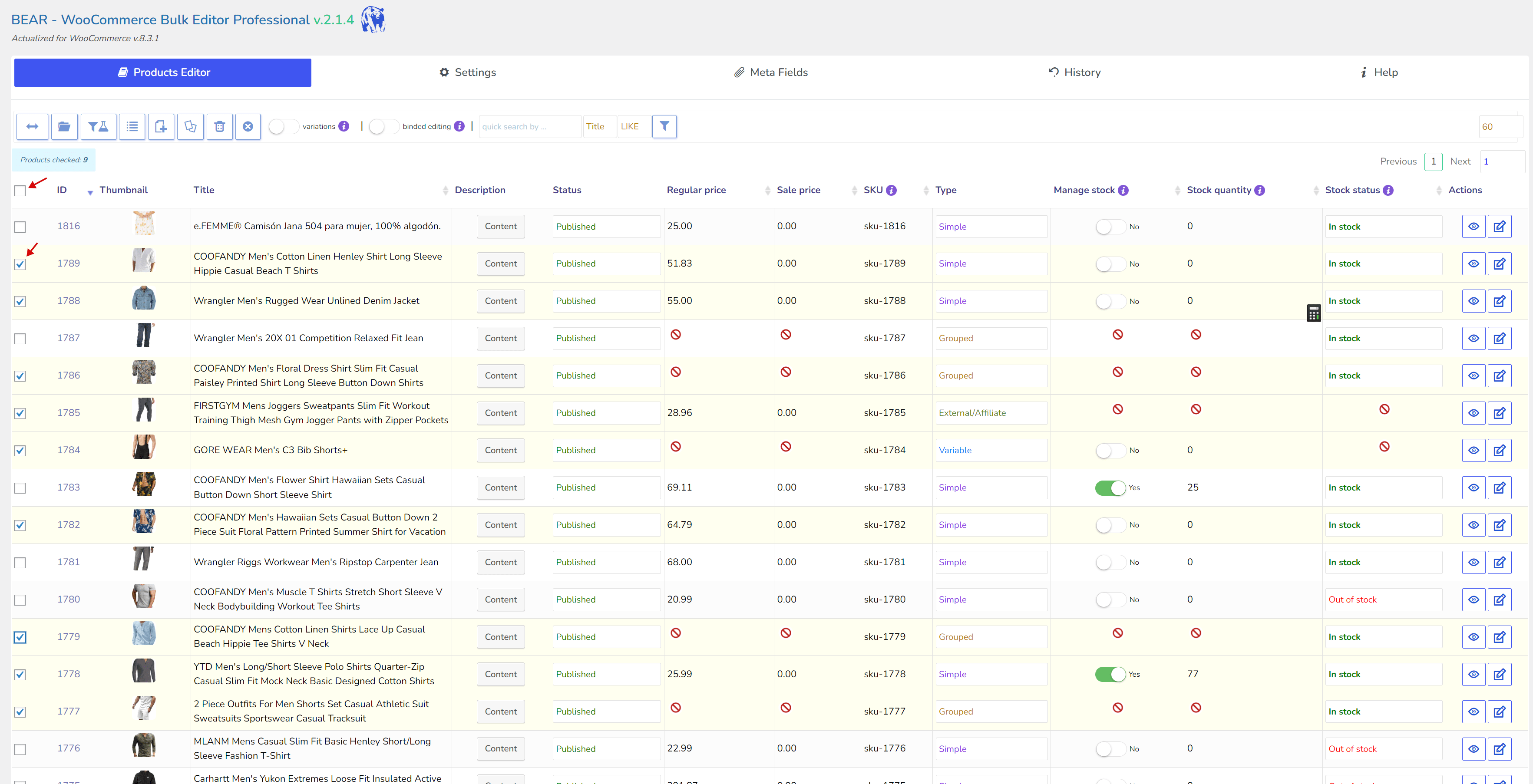Click the page number input field
This screenshot has height=784, width=1533.
pyautogui.click(x=1502, y=162)
